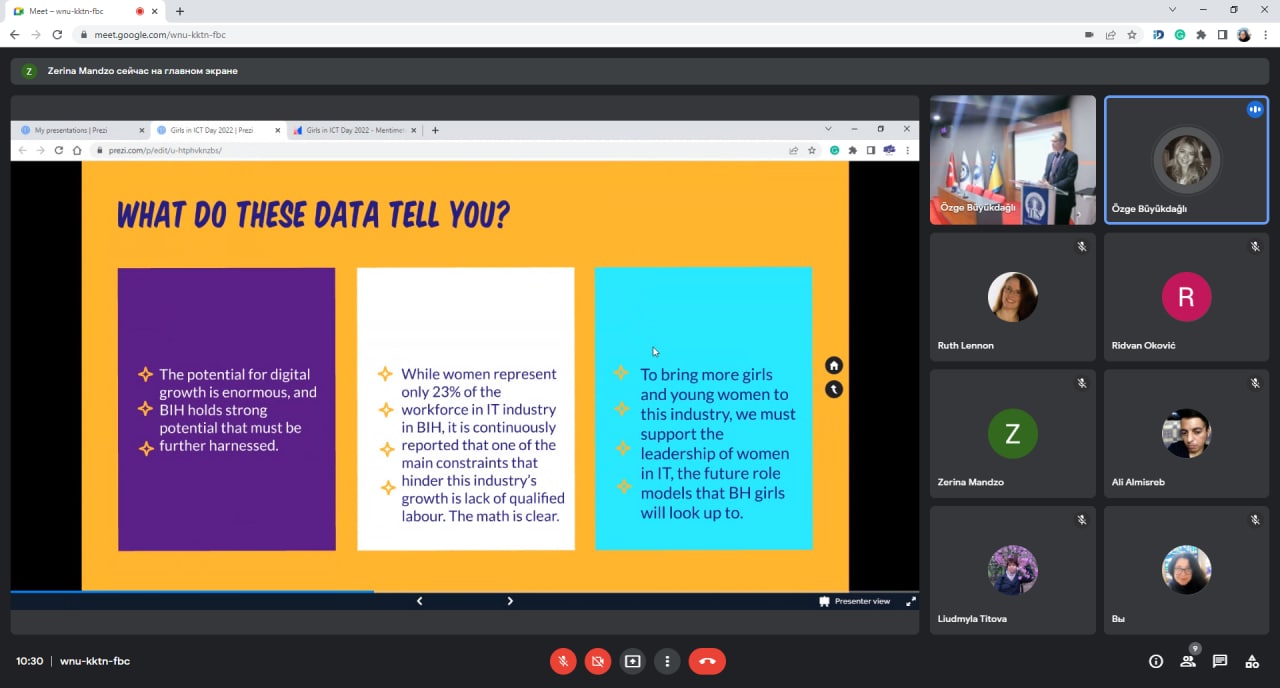This screenshot has width=1280, height=688.
Task: Bookmark this page with the star icon
Action: coord(1132,34)
